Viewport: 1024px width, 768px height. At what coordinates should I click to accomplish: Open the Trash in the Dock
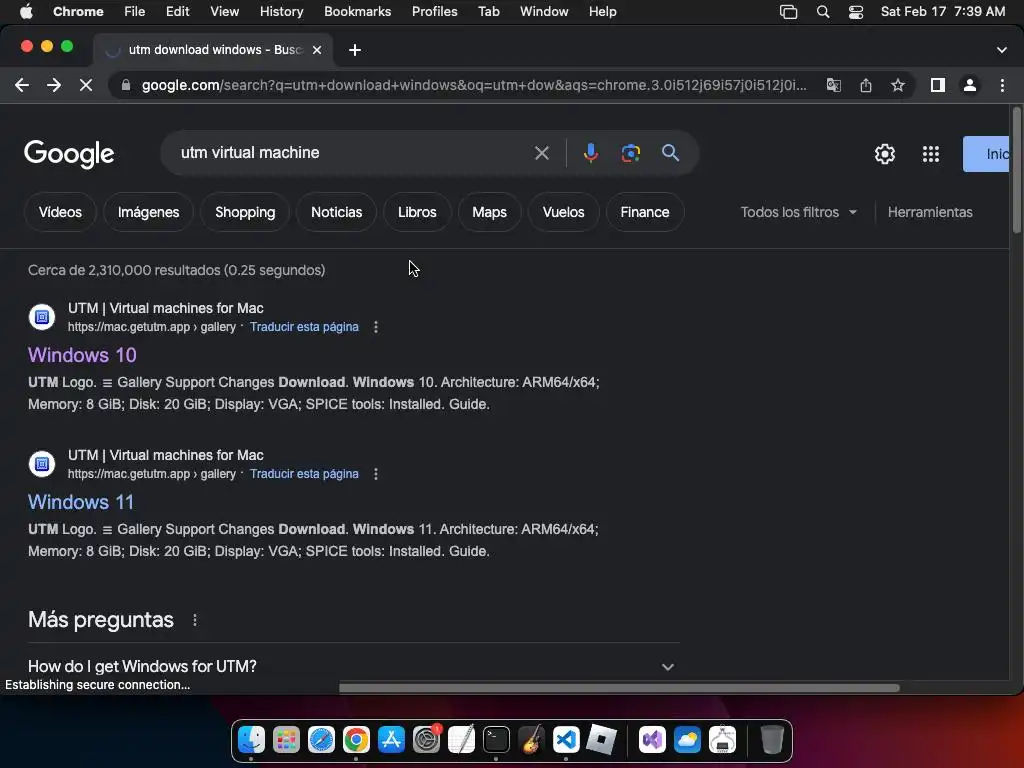[x=772, y=740]
